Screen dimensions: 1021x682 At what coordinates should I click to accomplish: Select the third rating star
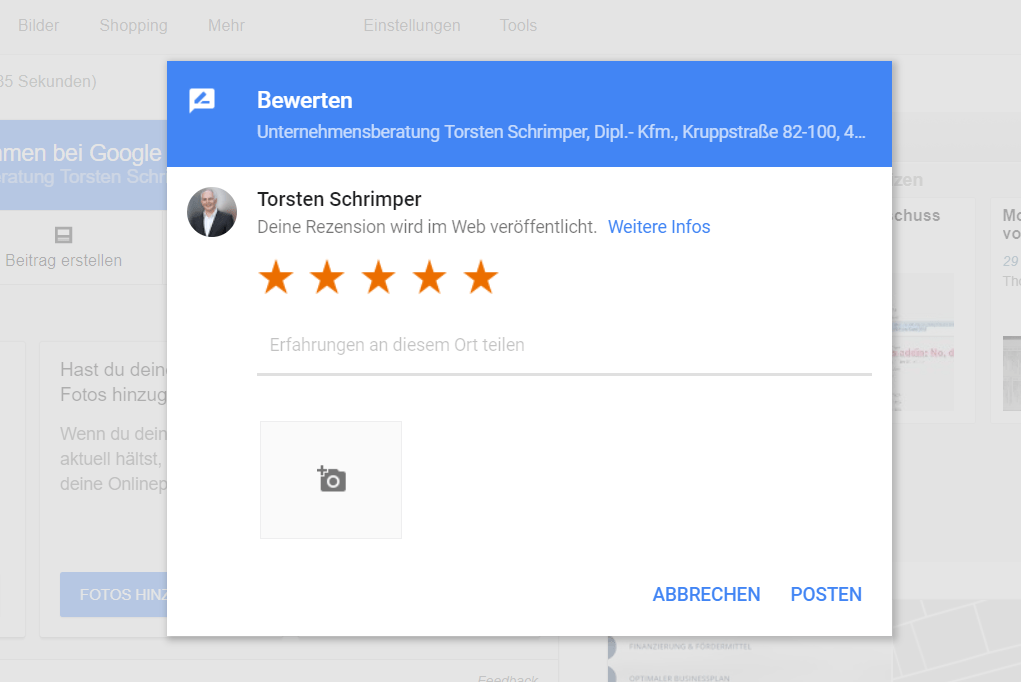coord(378,277)
